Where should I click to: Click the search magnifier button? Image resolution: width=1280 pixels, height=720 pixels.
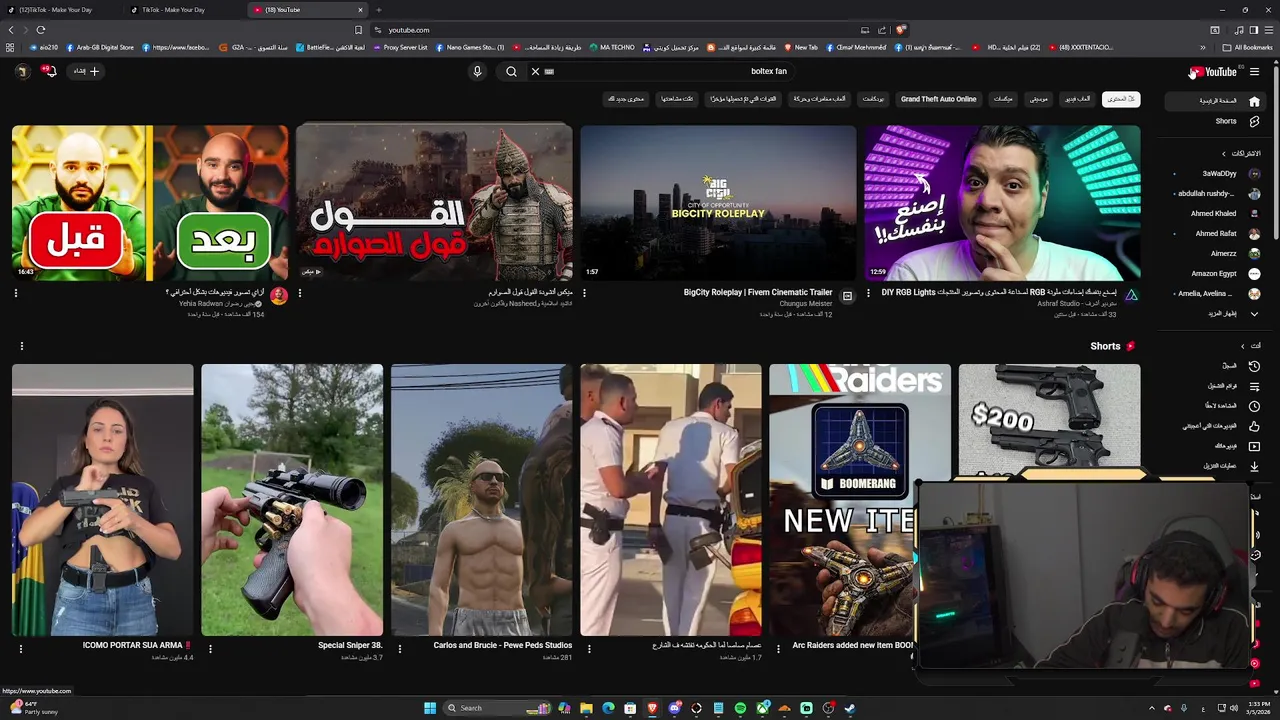click(x=511, y=71)
